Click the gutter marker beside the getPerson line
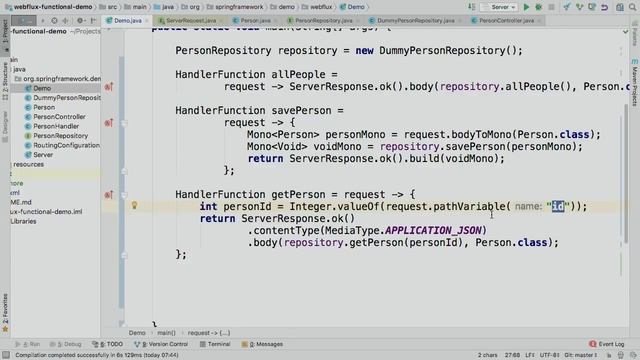This screenshot has width=640, height=360. [109, 195]
